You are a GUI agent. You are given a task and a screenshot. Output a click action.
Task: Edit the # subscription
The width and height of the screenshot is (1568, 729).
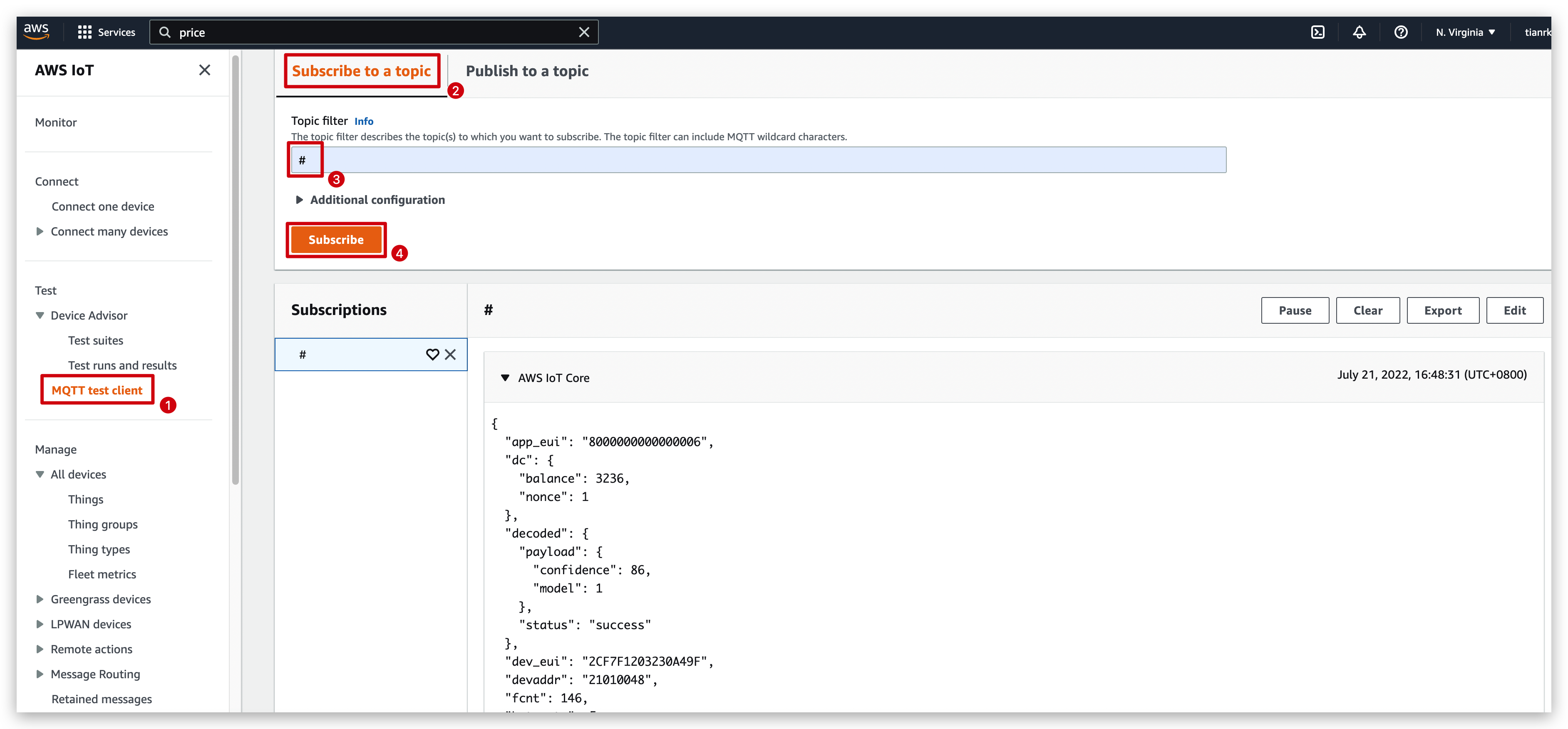click(x=1514, y=310)
